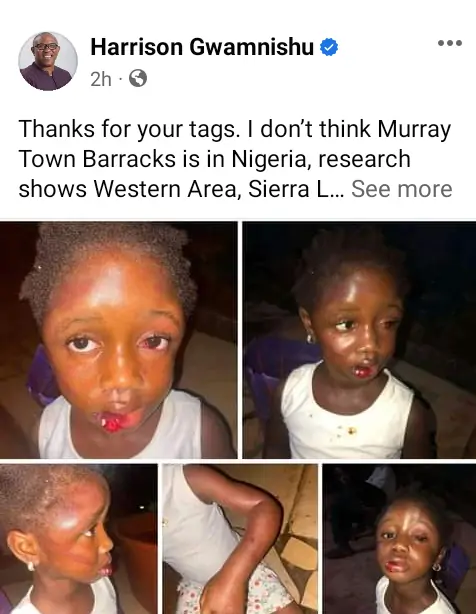Click the post text starting 'Thanks for your tags'
476x614 pixels.
235,159
